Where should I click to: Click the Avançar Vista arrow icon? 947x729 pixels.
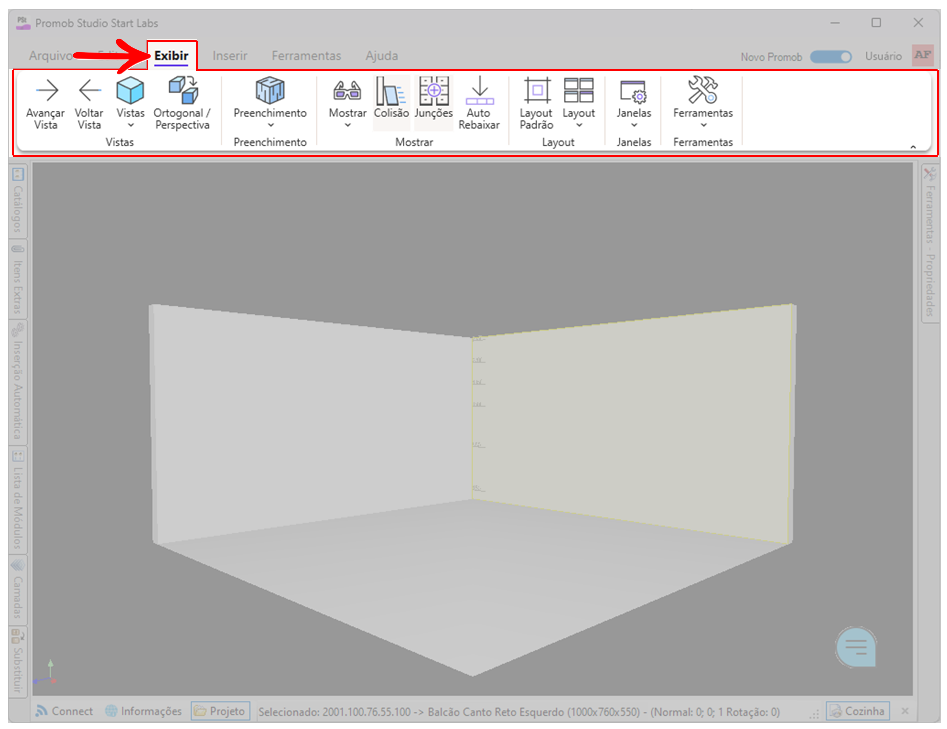[47, 91]
